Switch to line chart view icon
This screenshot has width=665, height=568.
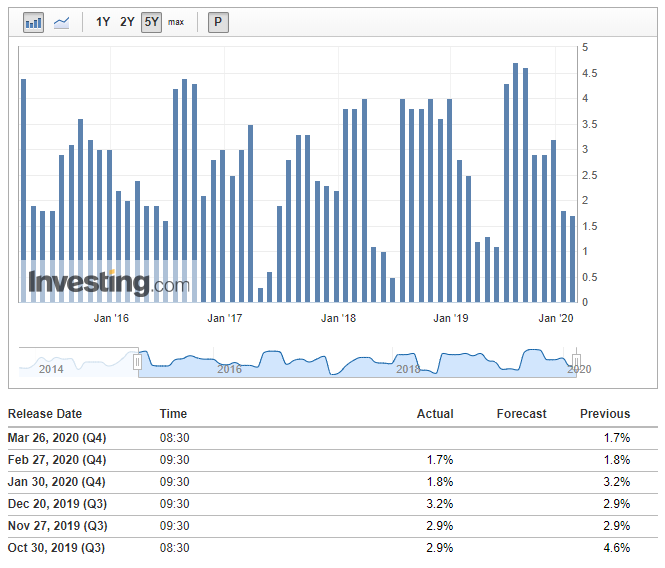point(61,22)
